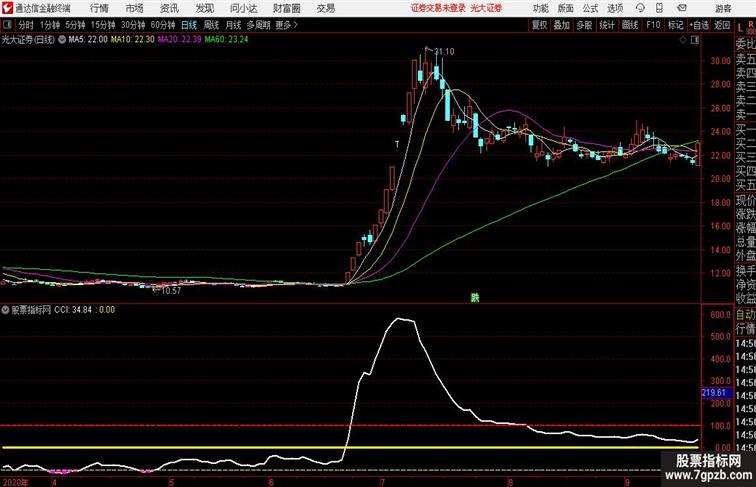Click the MA10: 22.30 label
Viewport: 756px width, 487px height.
coord(133,40)
